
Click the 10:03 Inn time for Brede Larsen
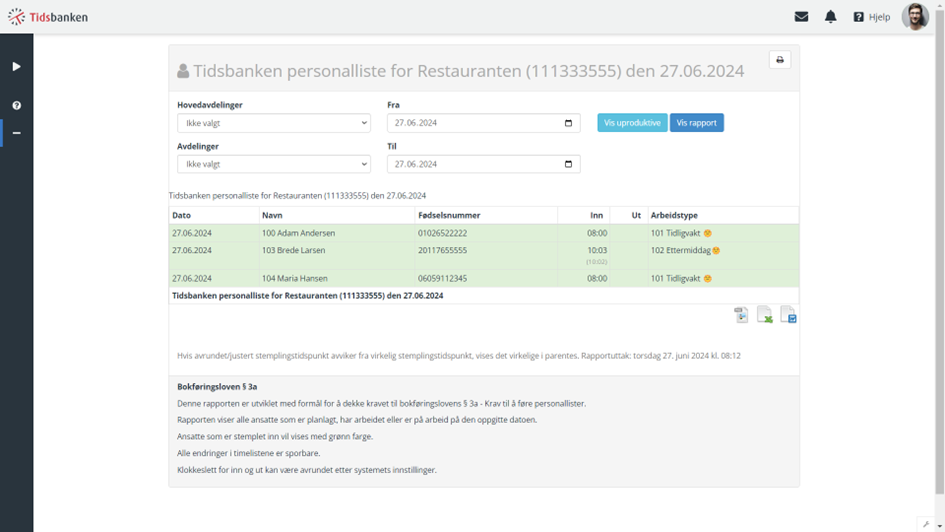tap(597, 250)
